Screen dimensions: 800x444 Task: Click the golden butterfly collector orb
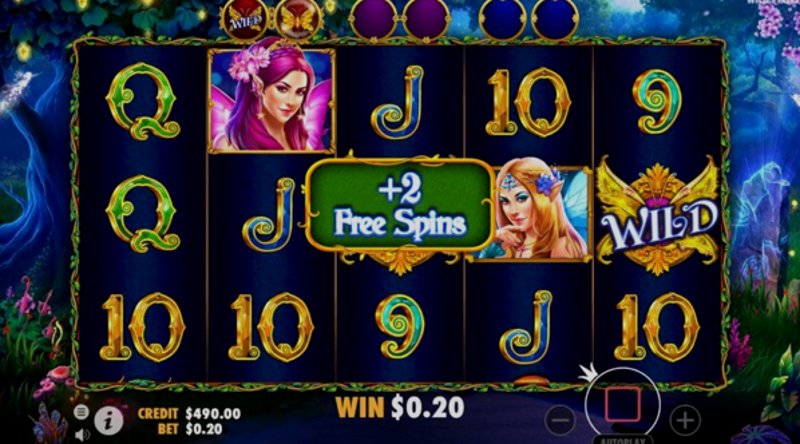(x=298, y=20)
